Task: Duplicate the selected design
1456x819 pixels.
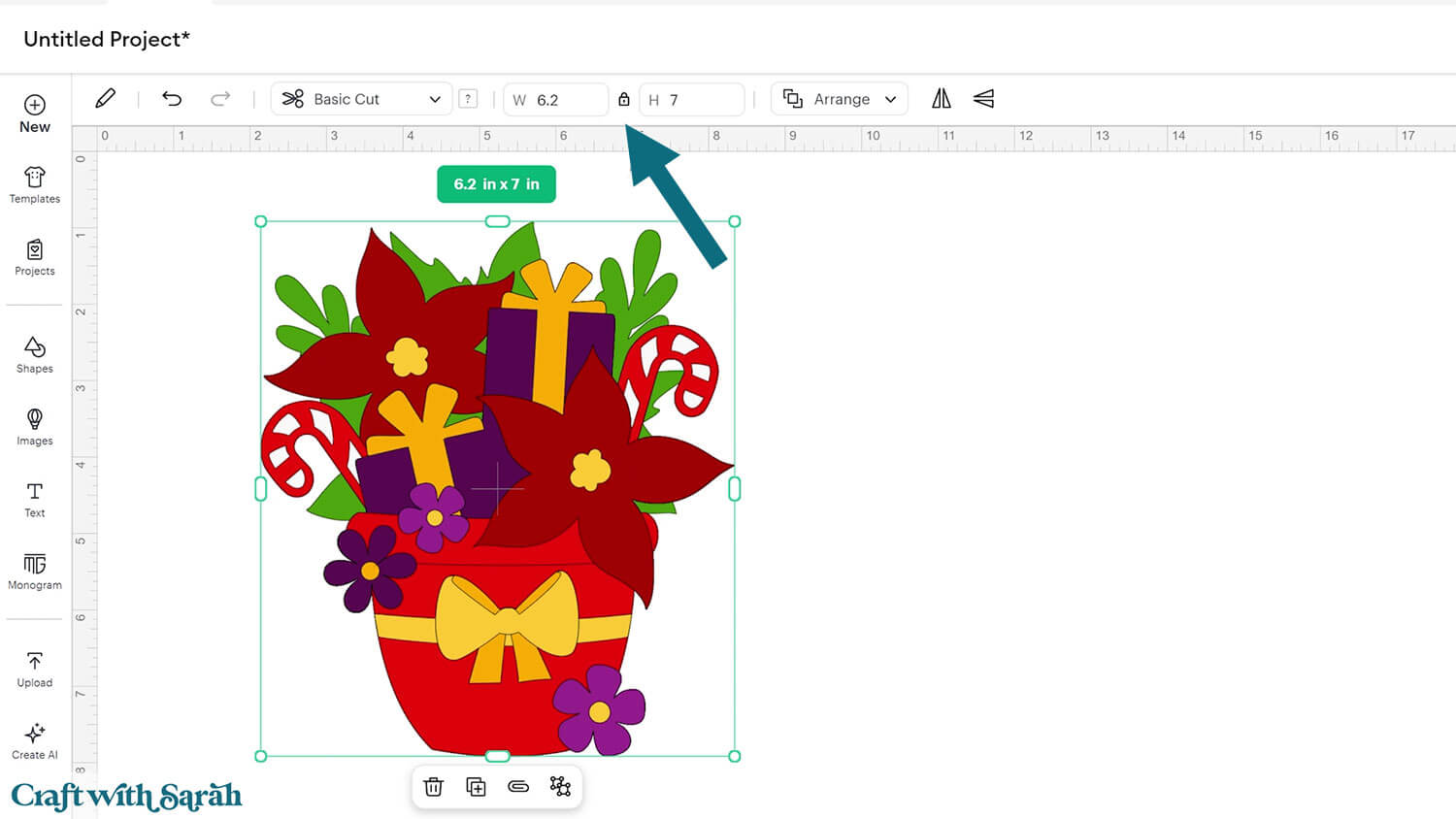Action: (x=476, y=787)
